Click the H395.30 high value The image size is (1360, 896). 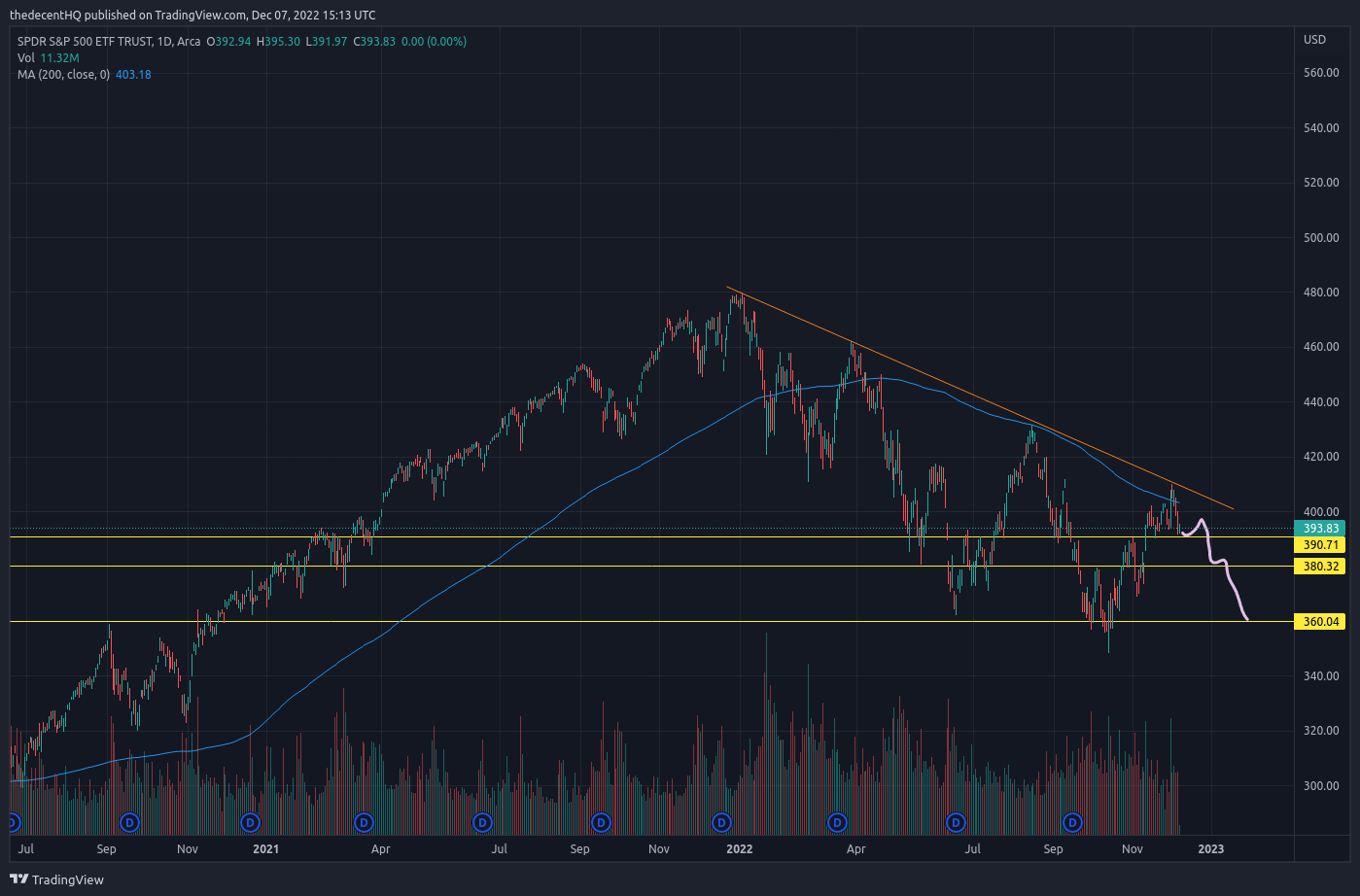pos(278,42)
